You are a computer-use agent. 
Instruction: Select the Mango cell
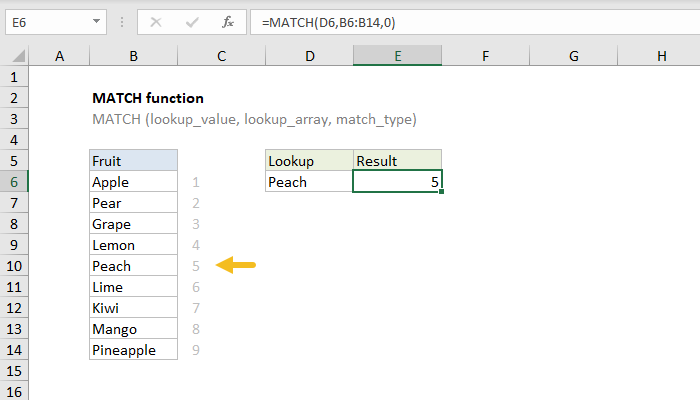tap(133, 329)
